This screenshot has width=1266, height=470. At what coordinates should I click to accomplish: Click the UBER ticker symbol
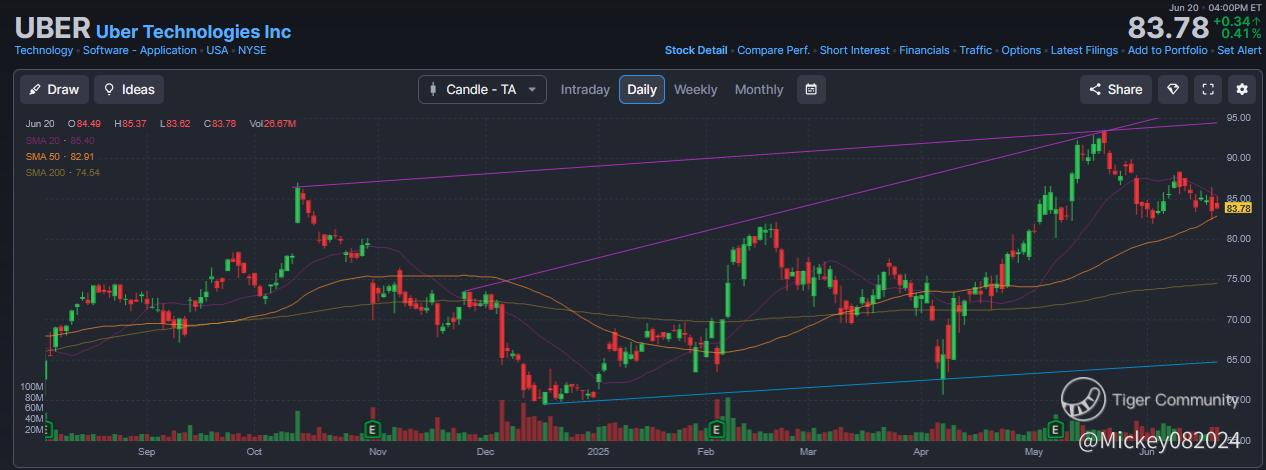click(x=53, y=28)
